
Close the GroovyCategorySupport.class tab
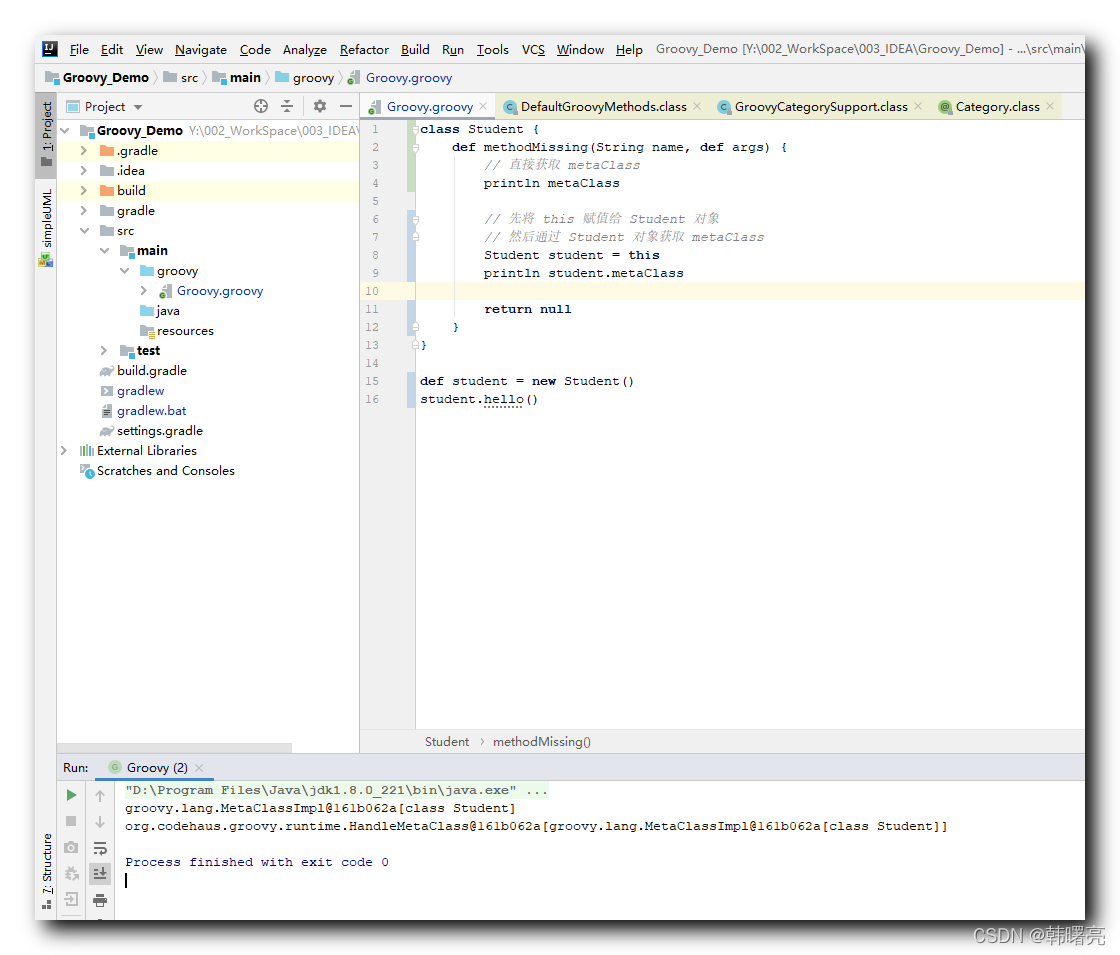(919, 106)
